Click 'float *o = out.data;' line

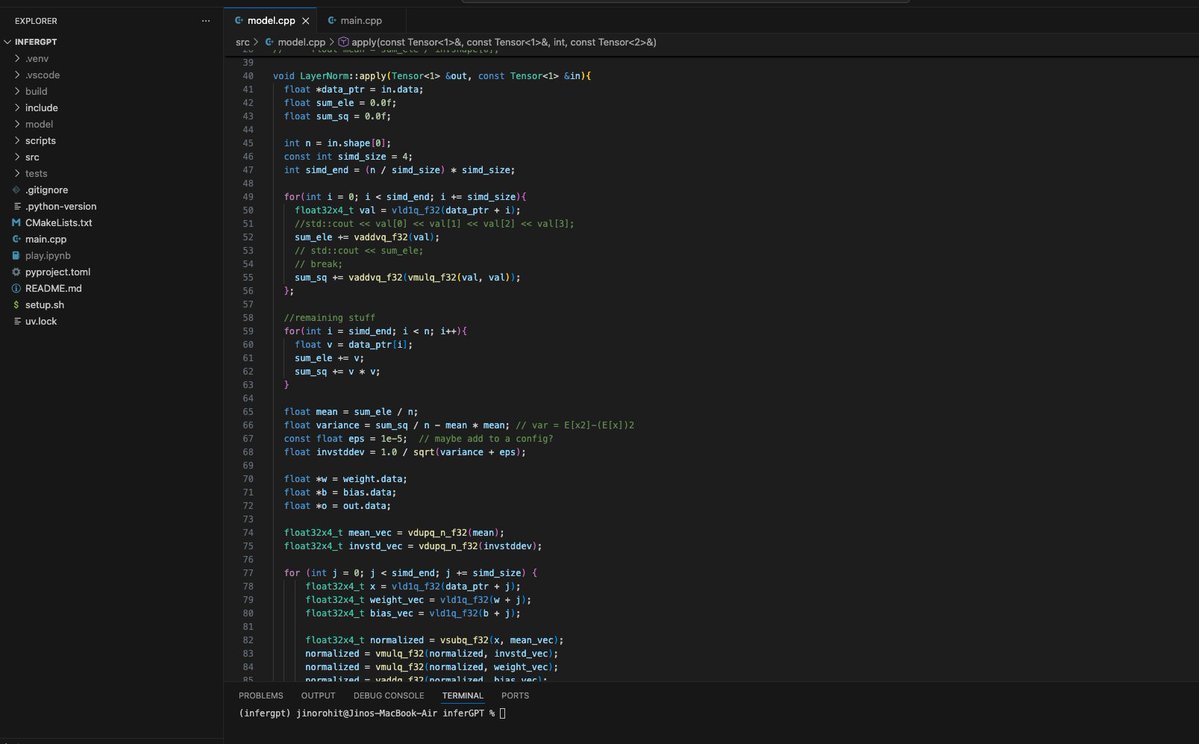point(337,505)
